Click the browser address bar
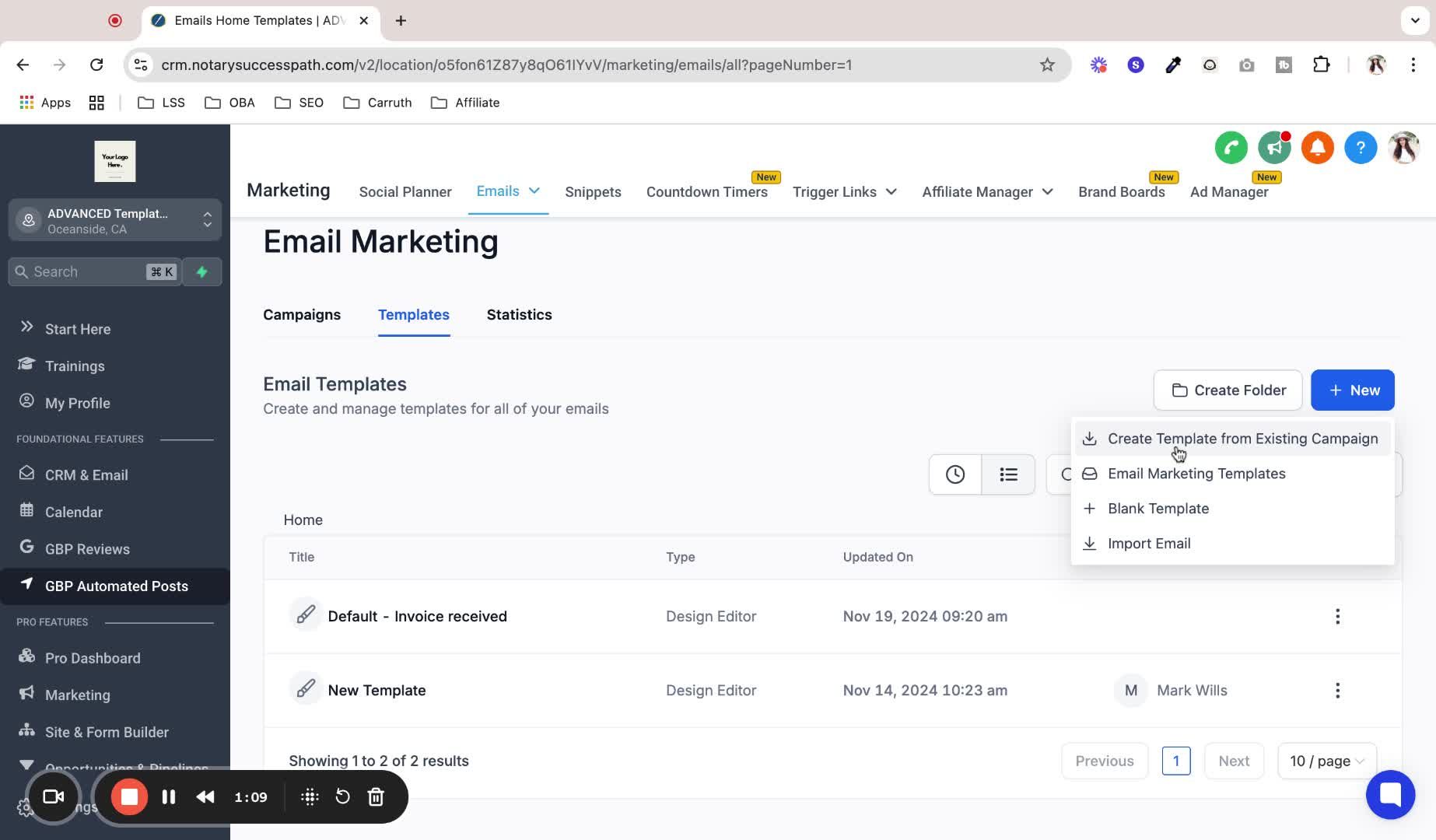The height and width of the screenshot is (840, 1436). click(x=597, y=65)
